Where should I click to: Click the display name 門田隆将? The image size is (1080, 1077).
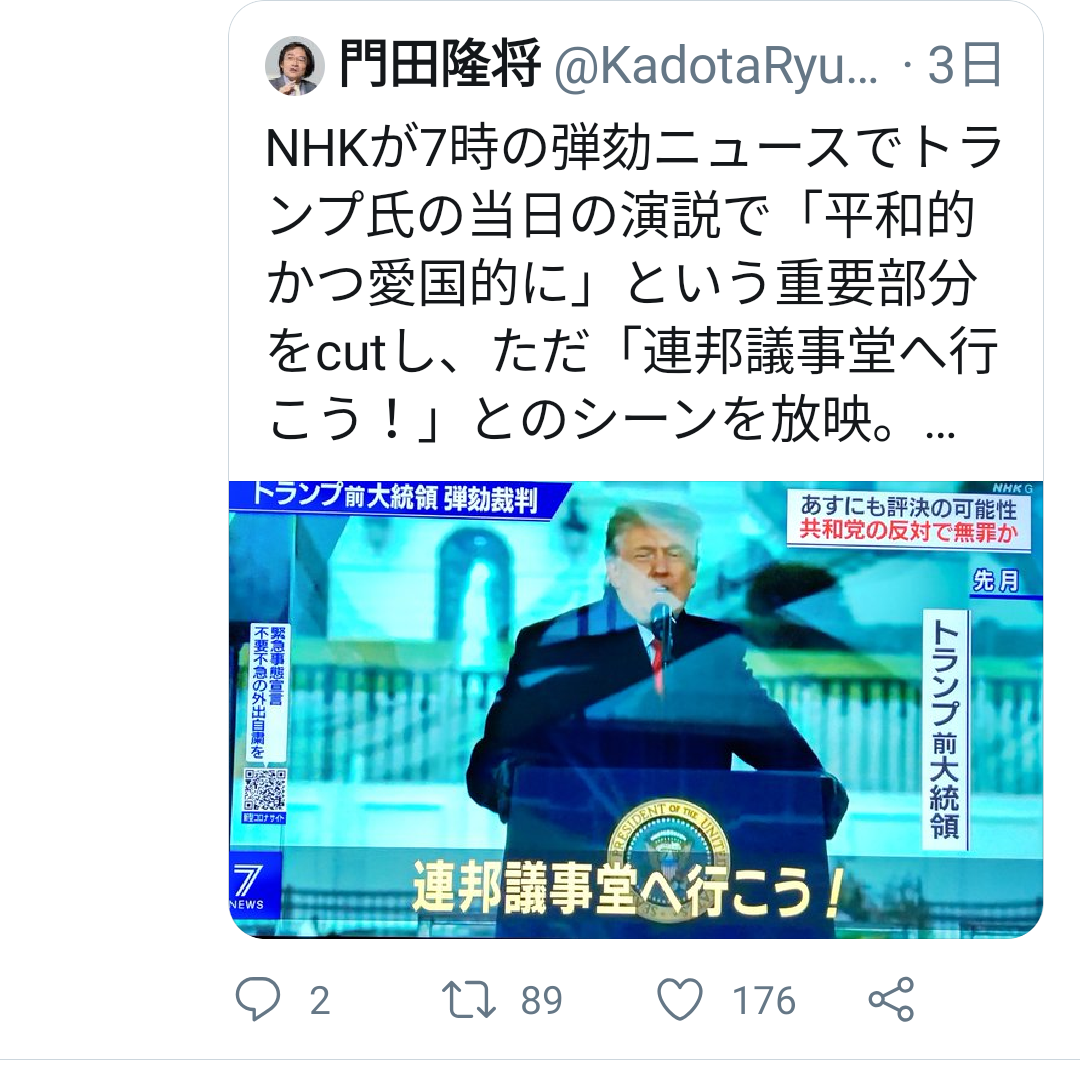point(439,65)
